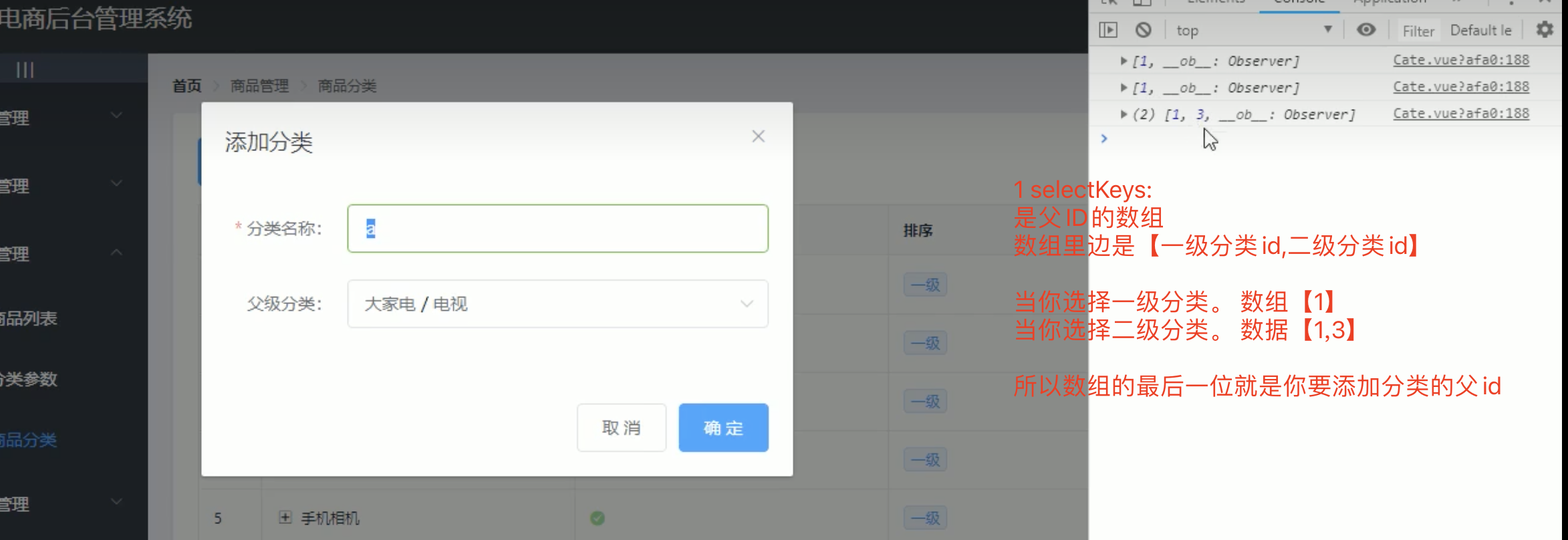Screen dimensions: 1568x540
Task: Open the top context dropdown in DevTools
Action: (1255, 30)
